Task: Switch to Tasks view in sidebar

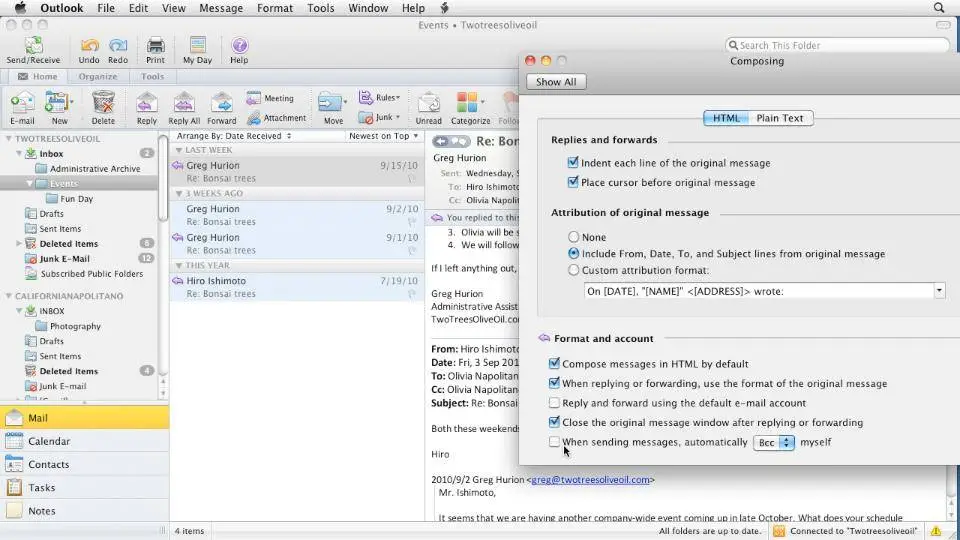Action: (84, 487)
